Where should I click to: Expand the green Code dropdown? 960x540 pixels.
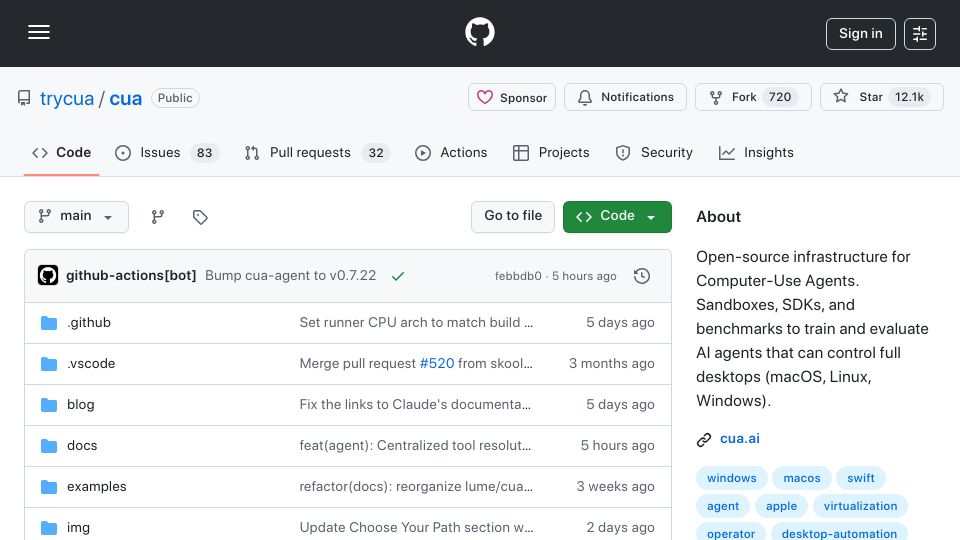coord(617,217)
